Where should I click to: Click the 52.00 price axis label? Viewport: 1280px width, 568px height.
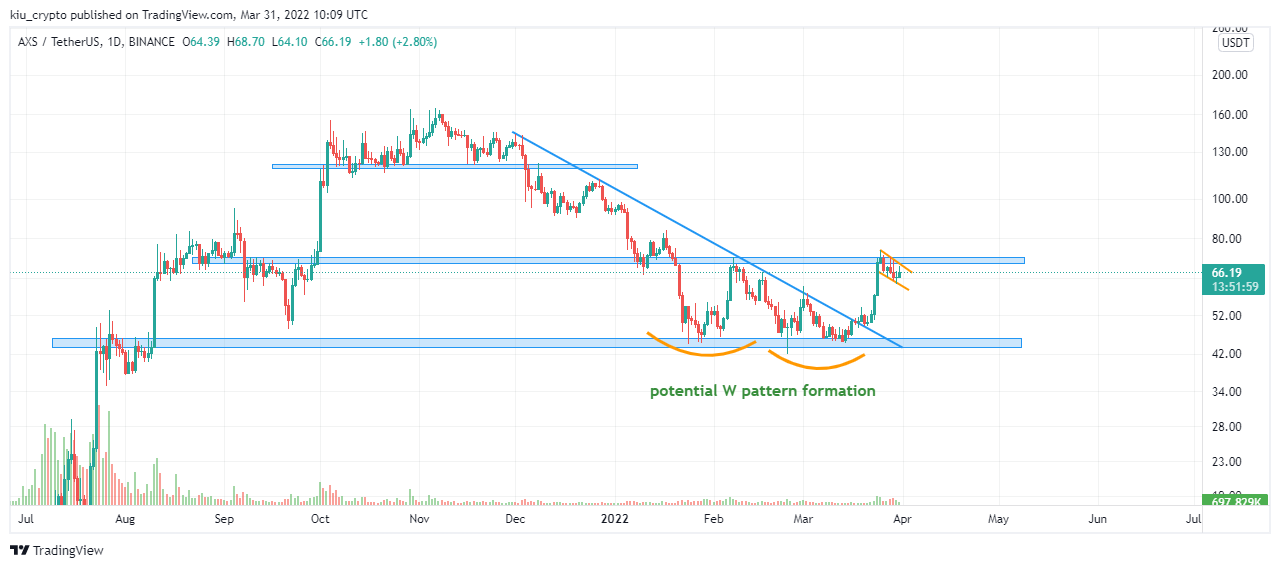pyautogui.click(x=1229, y=316)
